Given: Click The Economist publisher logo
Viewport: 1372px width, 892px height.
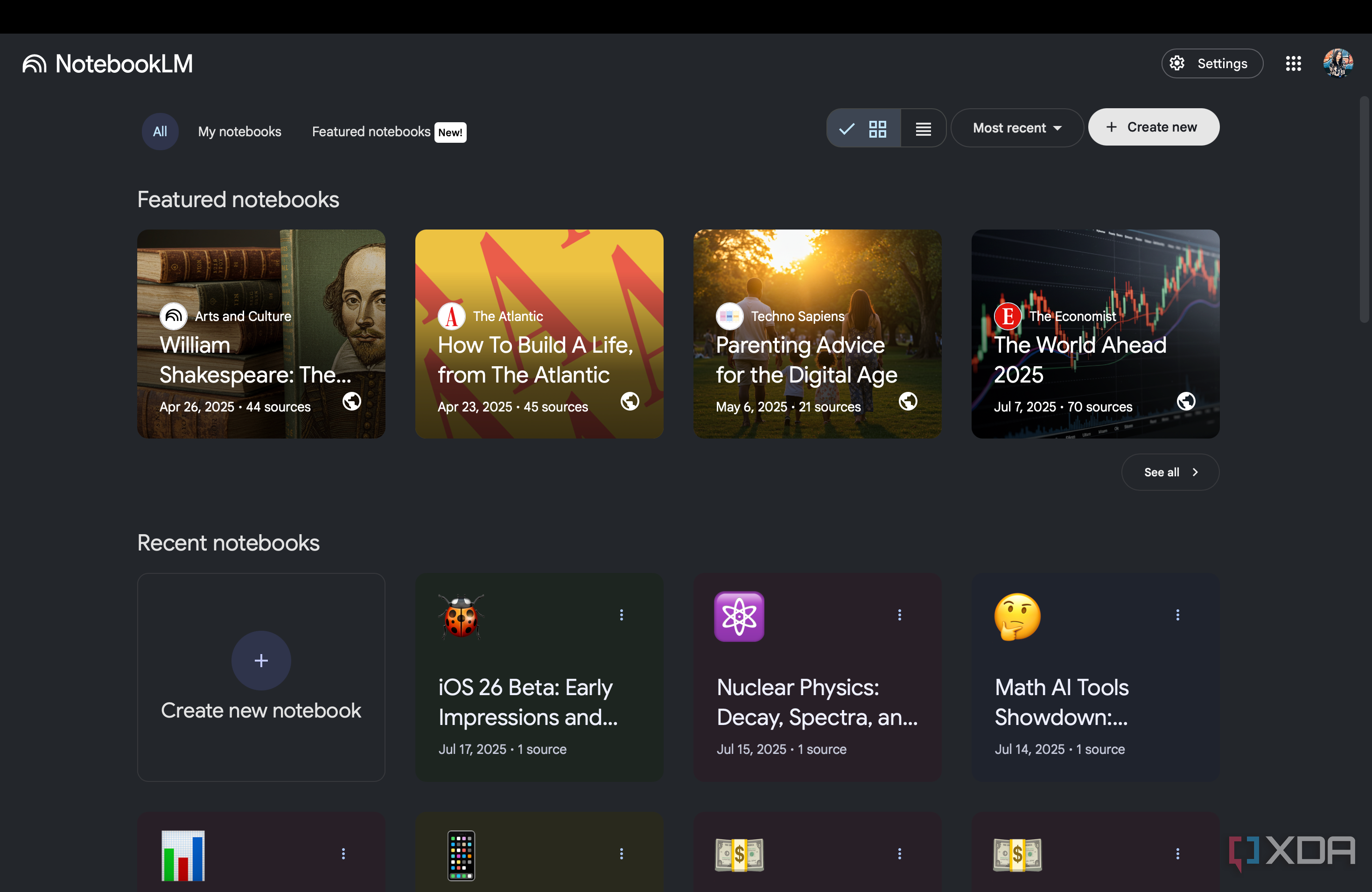Looking at the screenshot, I should pyautogui.click(x=1008, y=316).
